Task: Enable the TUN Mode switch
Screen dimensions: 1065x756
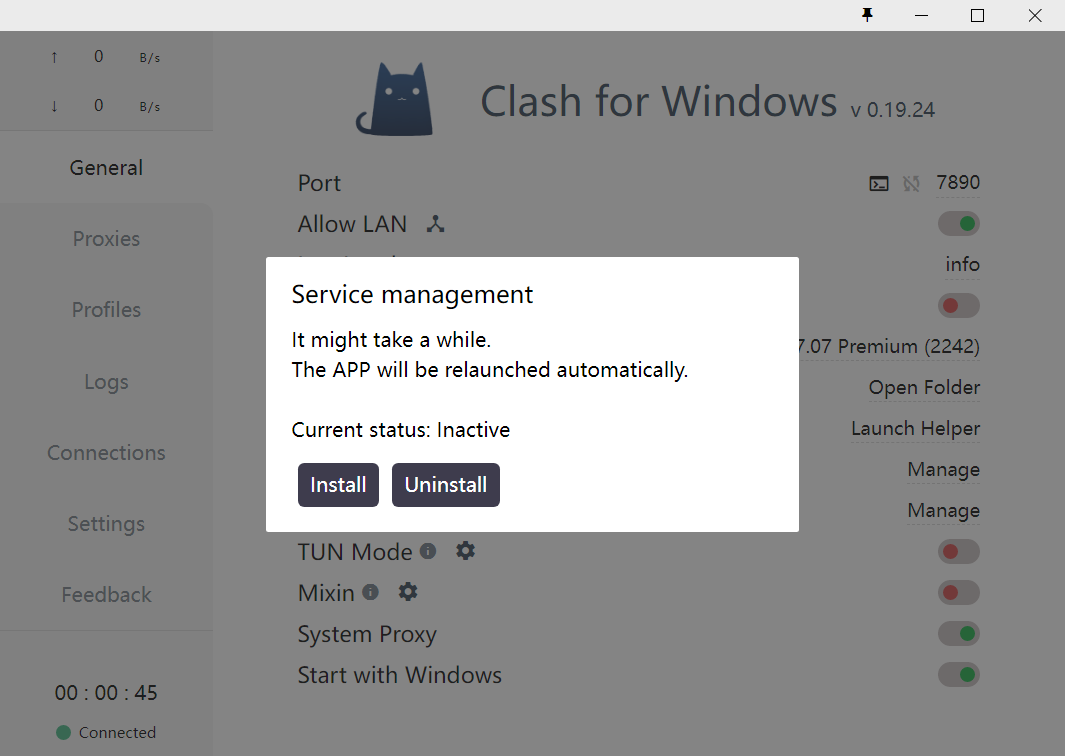Action: coord(959,552)
